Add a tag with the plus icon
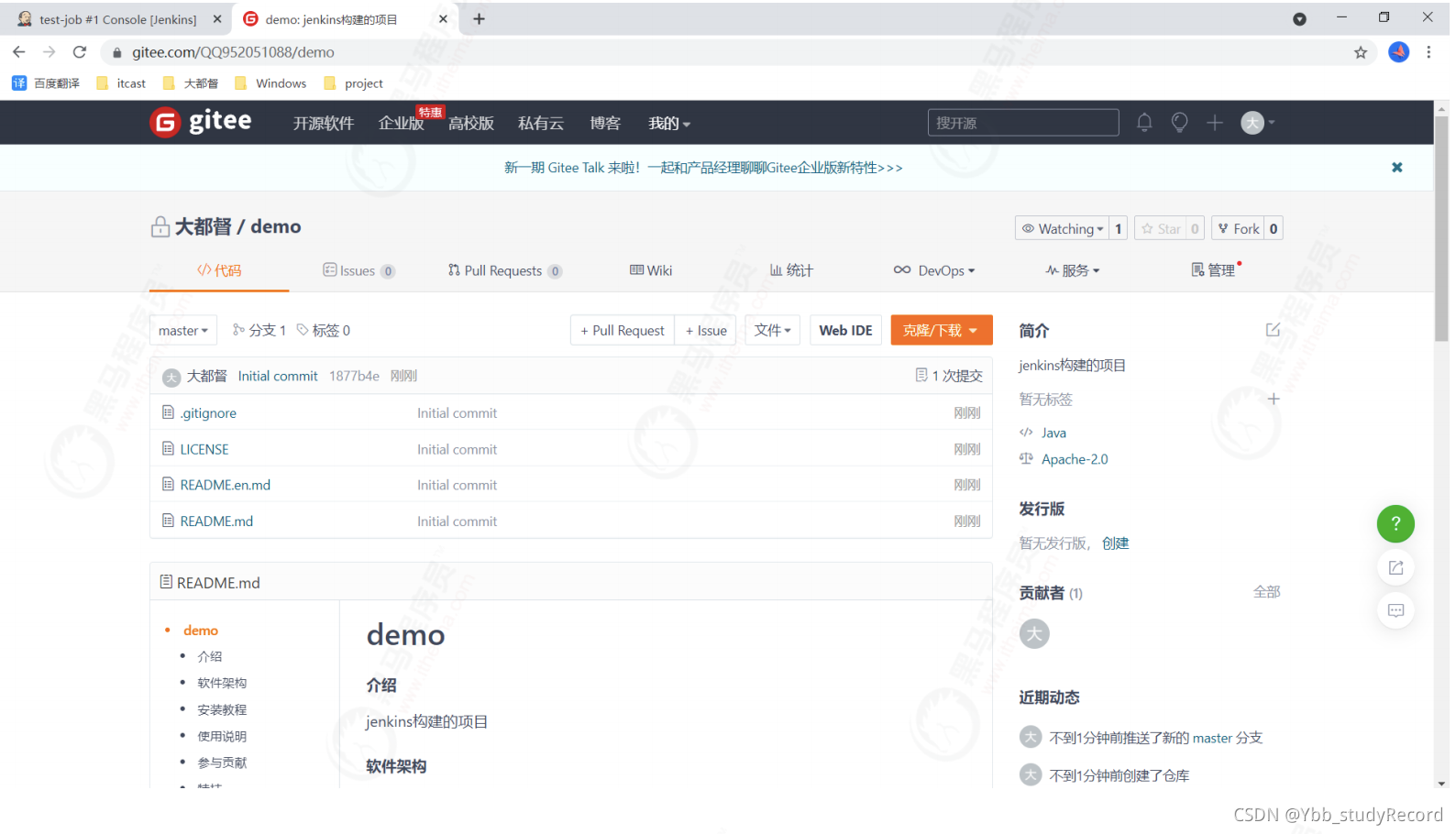 point(1273,399)
